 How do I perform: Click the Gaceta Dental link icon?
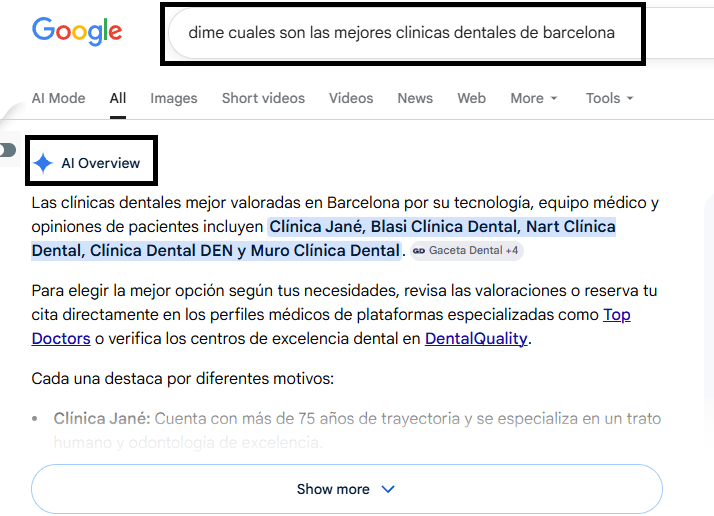pos(419,250)
